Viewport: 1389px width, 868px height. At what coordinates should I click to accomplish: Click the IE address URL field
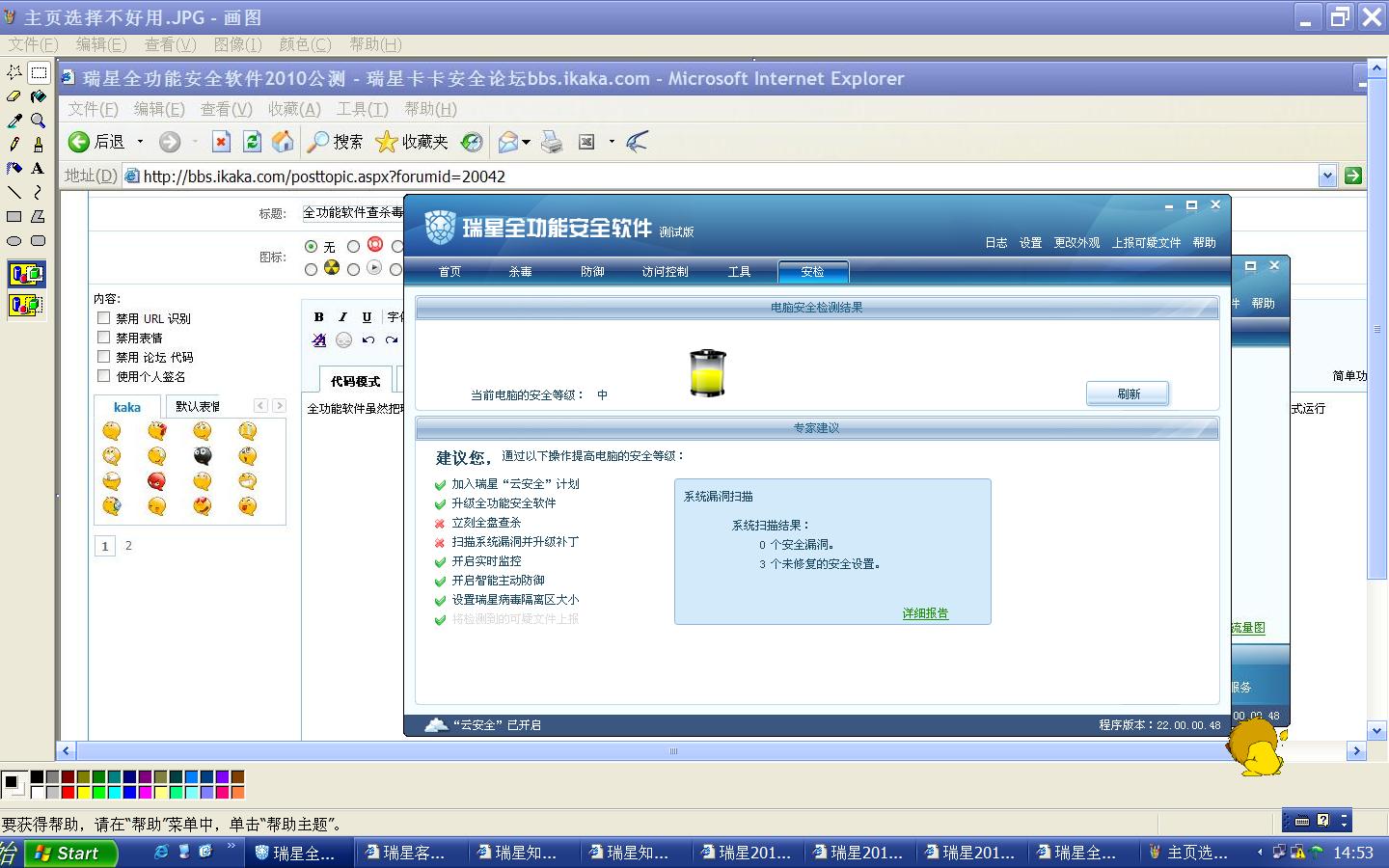(719, 176)
